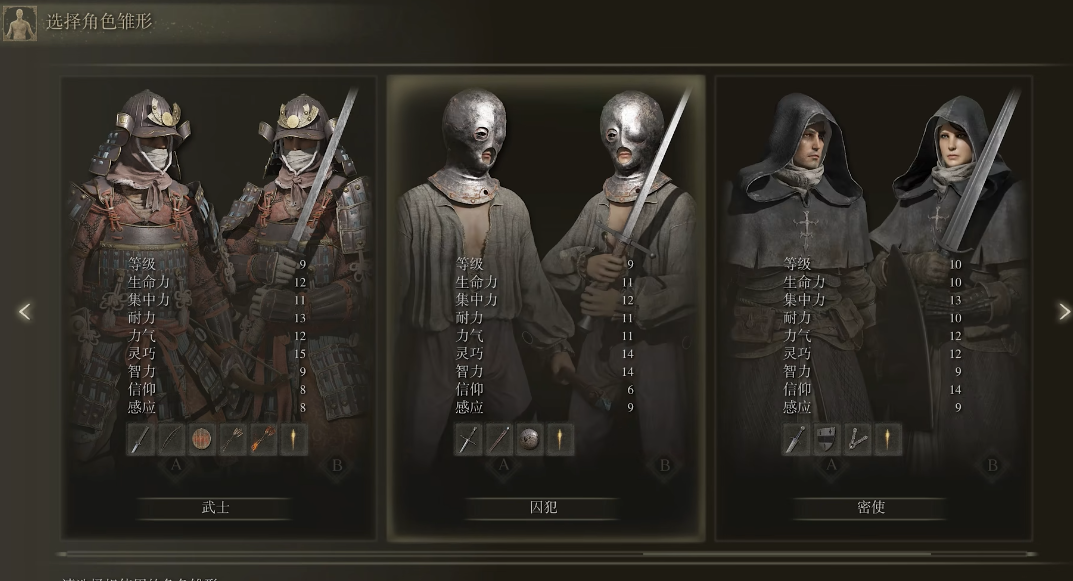Click the body silhouette icon beside 选择角色雏形
The image size is (1073, 581).
[20, 23]
